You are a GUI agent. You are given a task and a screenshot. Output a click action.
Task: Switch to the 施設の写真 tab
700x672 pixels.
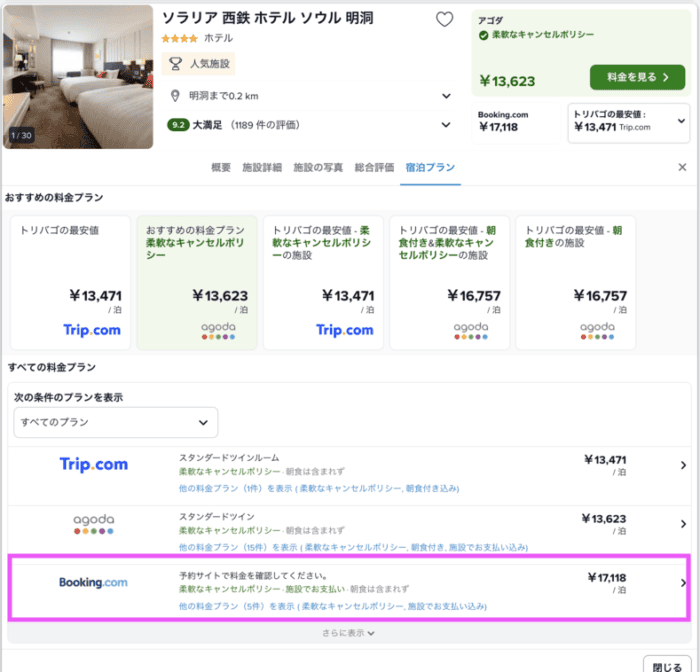318,167
